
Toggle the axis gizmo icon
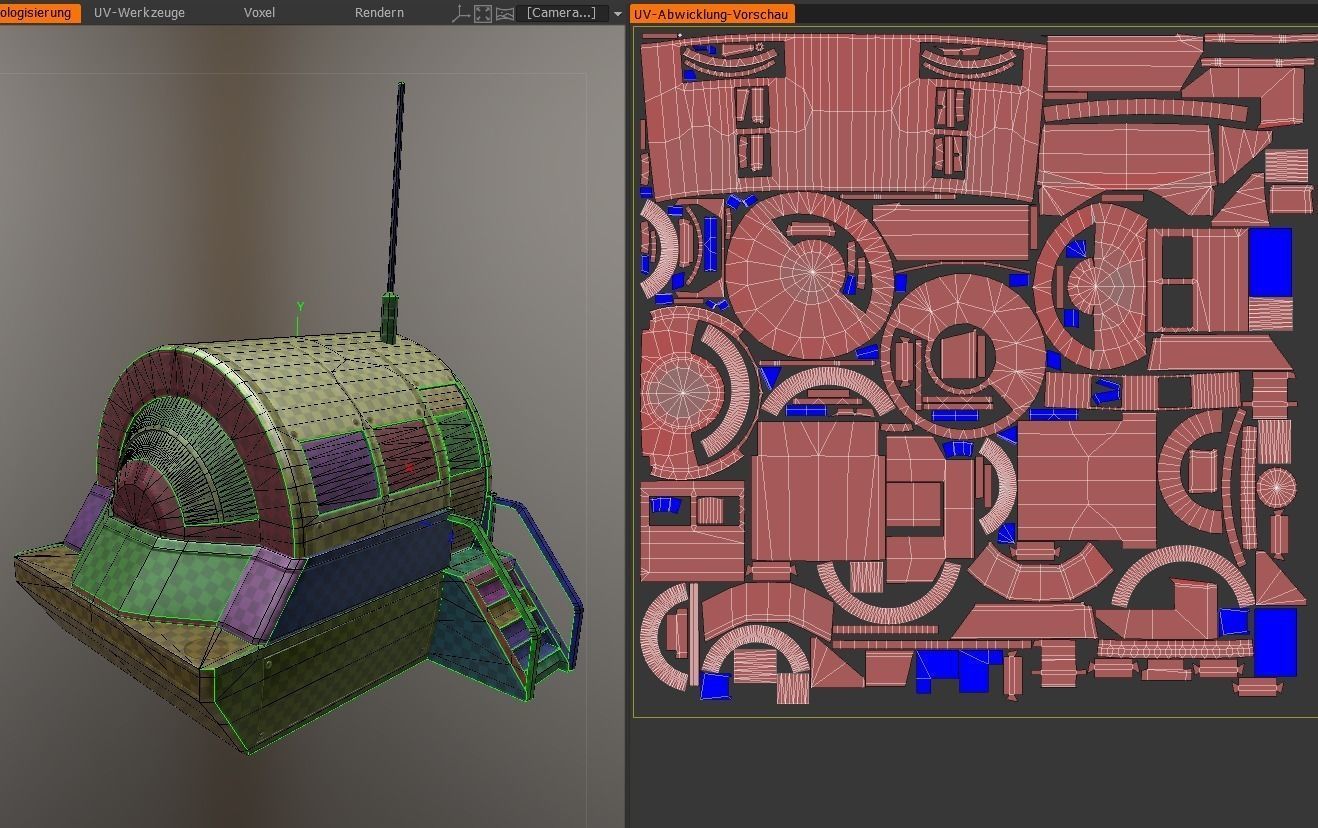tap(461, 13)
